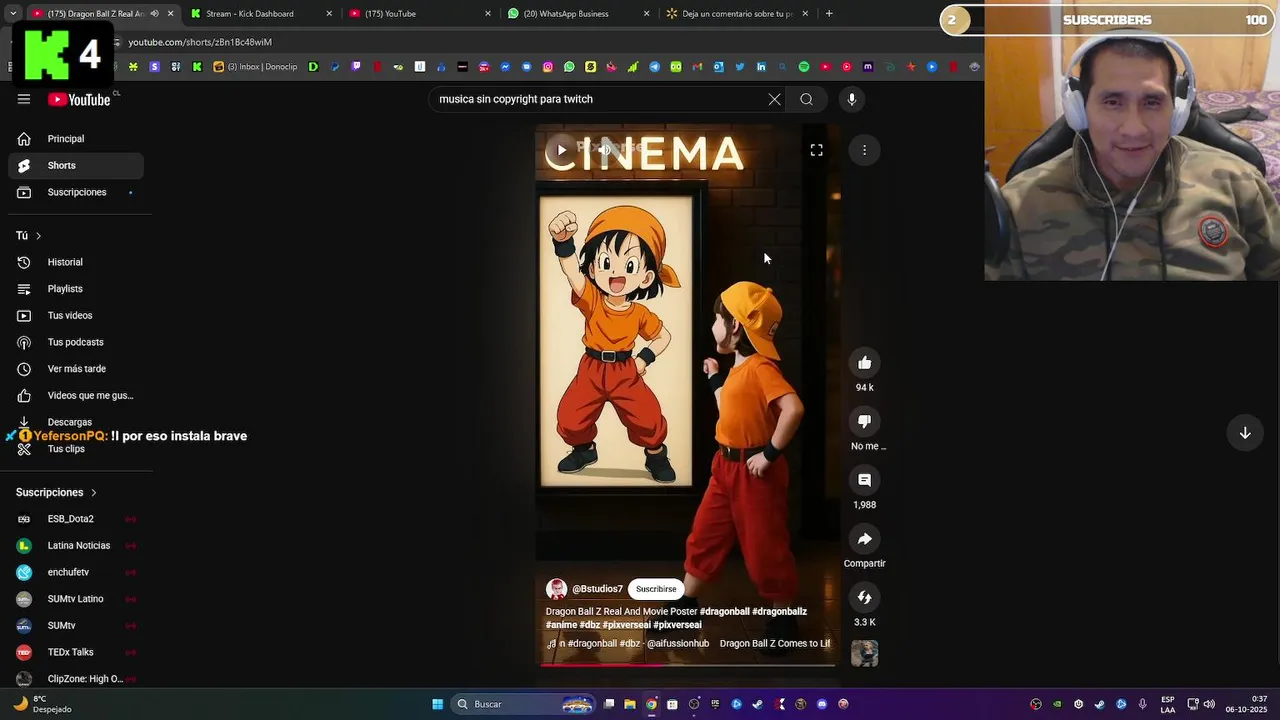Open File Explorer from the taskbar
This screenshot has height=720, width=1280.
click(x=630, y=704)
